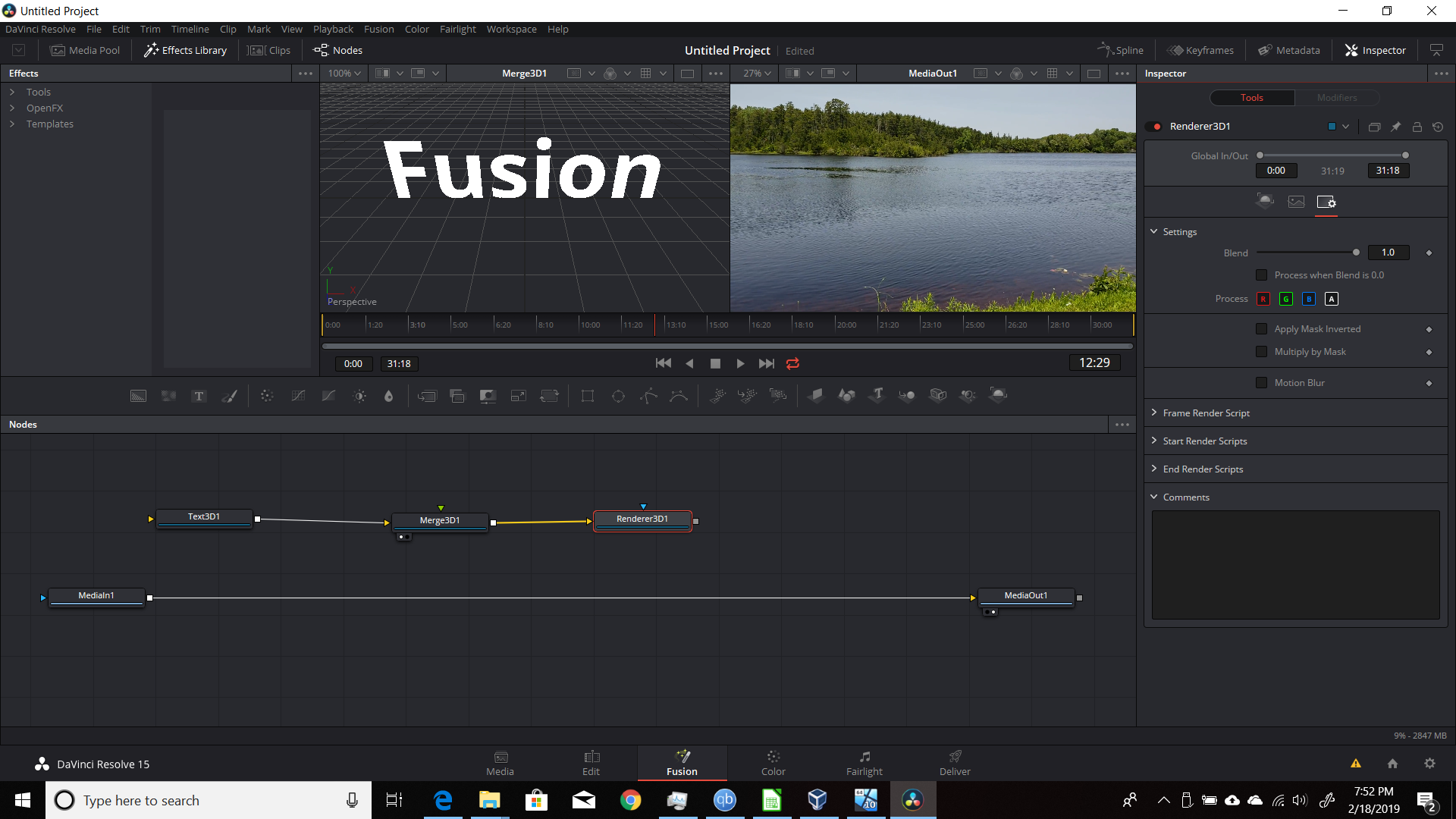Add a Merge 3D node from toolbar
Screen dimensions: 1456x819
tap(907, 395)
